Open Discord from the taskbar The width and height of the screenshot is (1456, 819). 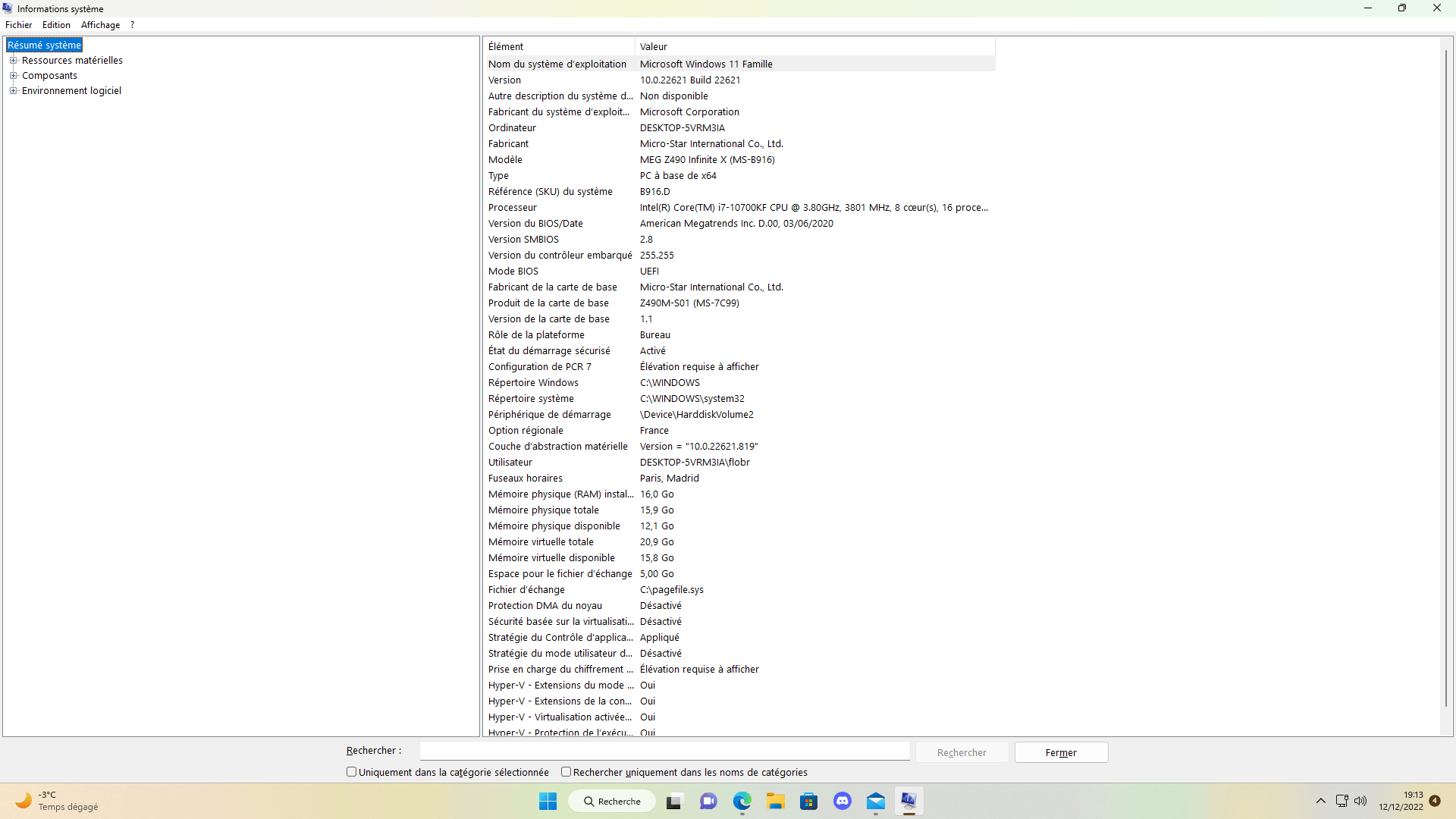pos(842,801)
